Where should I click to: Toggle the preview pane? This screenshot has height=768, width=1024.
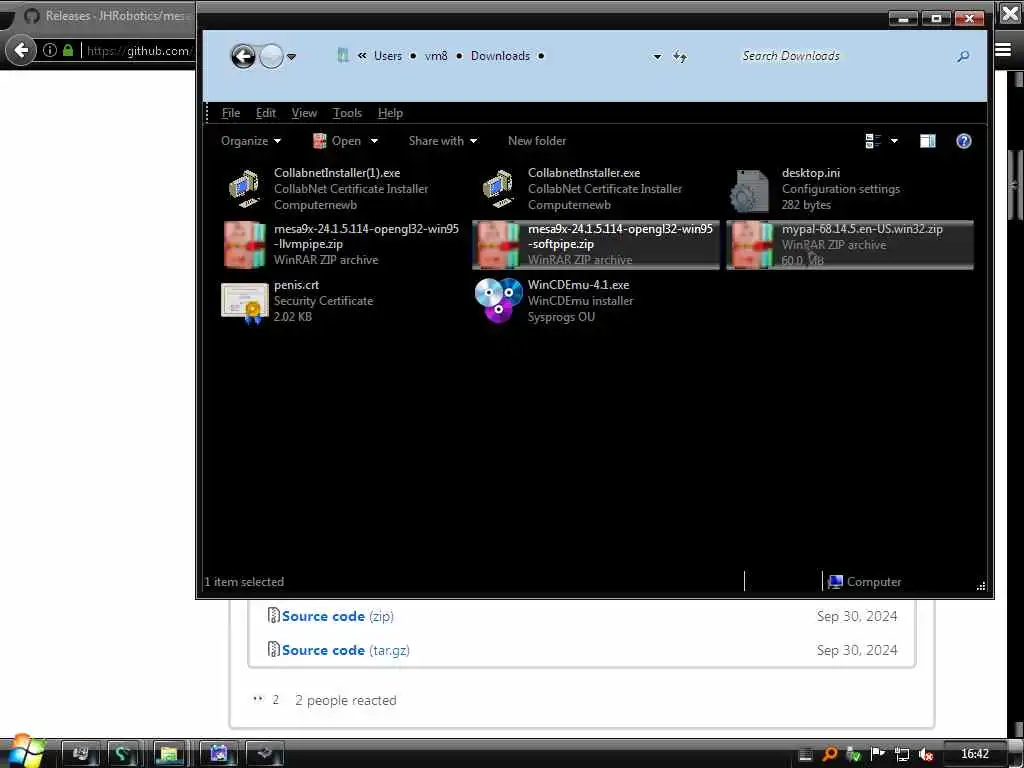pyautogui.click(x=927, y=141)
